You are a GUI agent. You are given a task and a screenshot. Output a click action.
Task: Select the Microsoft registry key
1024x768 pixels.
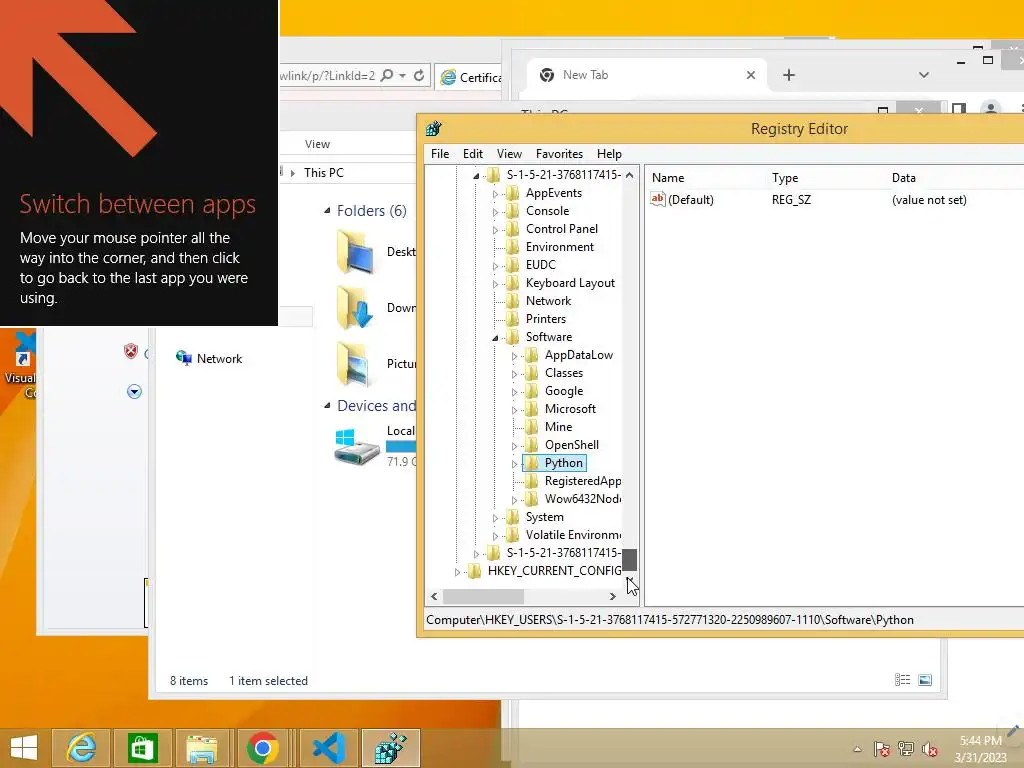click(x=570, y=409)
